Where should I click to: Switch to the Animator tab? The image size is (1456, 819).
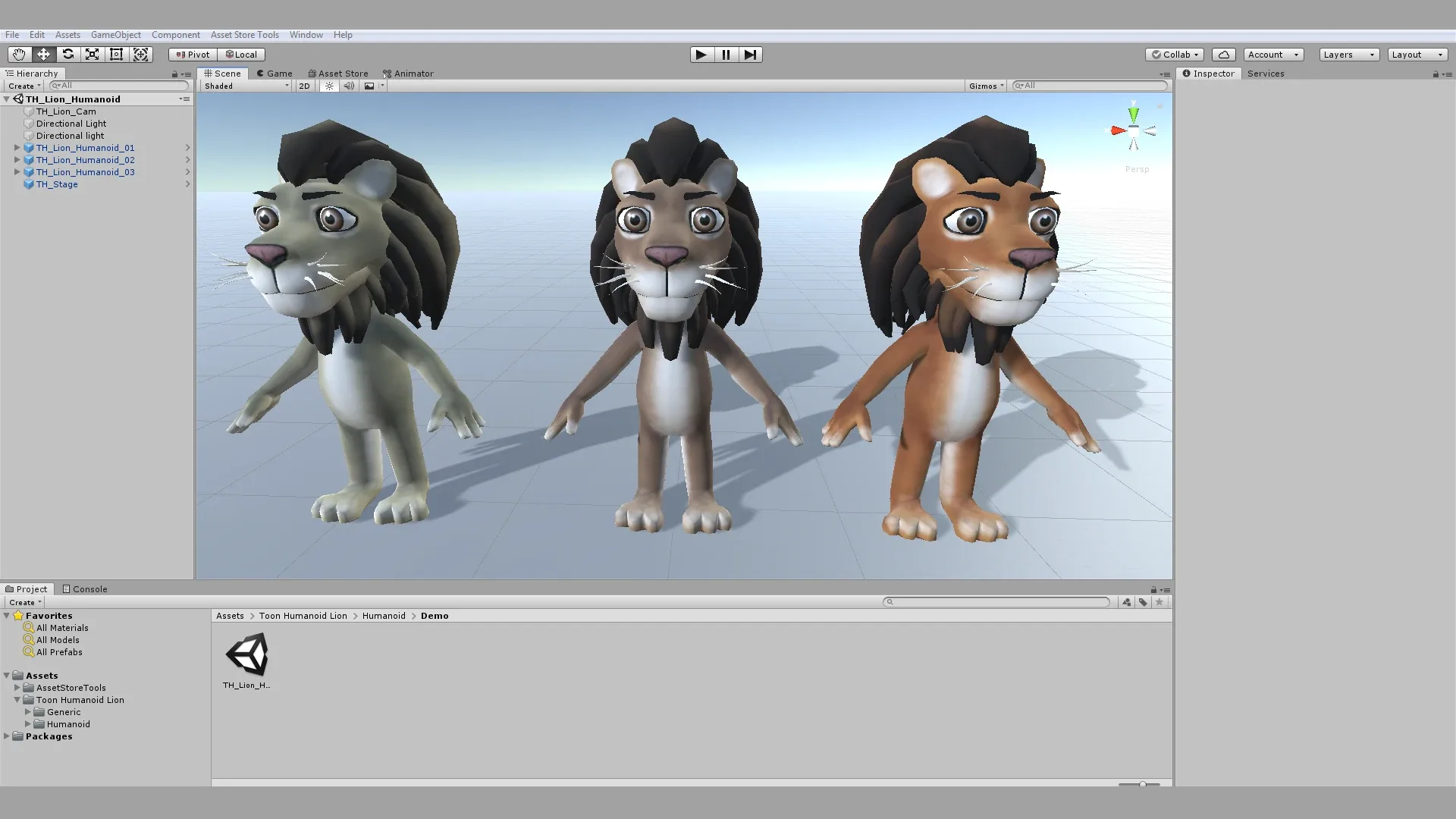tap(409, 74)
